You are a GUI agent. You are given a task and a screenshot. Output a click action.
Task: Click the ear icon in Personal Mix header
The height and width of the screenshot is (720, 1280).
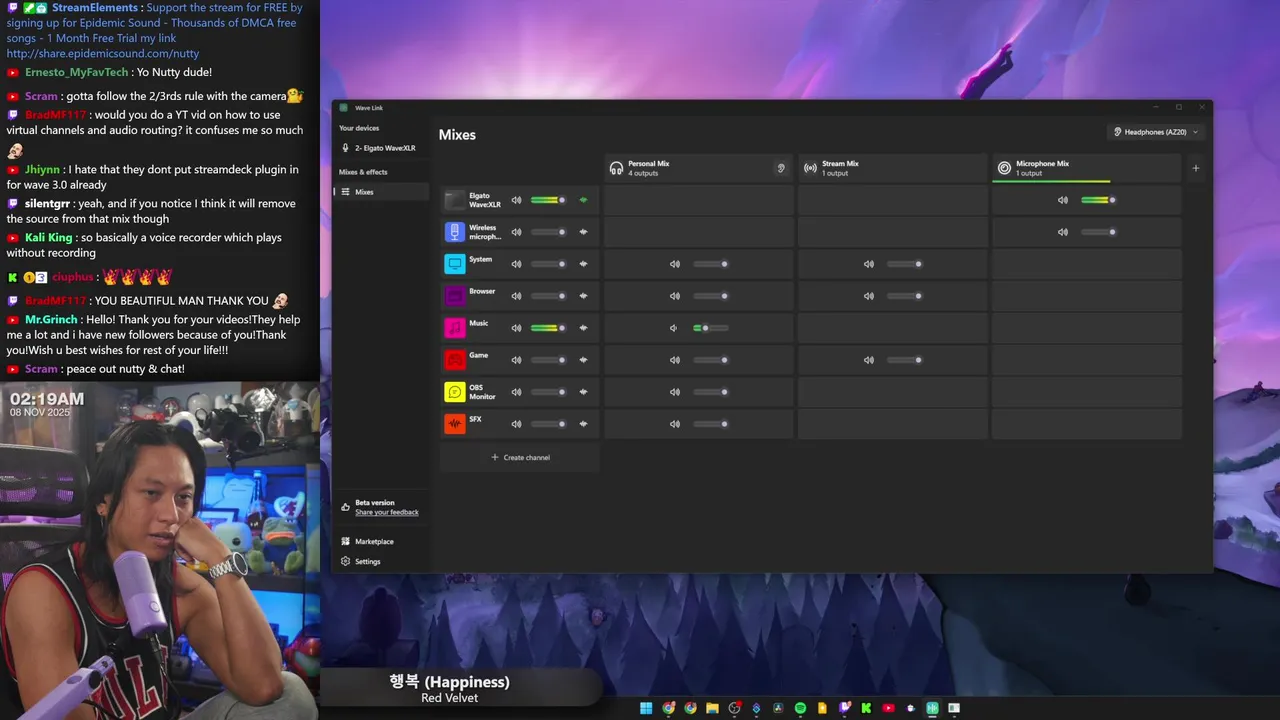[x=781, y=168]
